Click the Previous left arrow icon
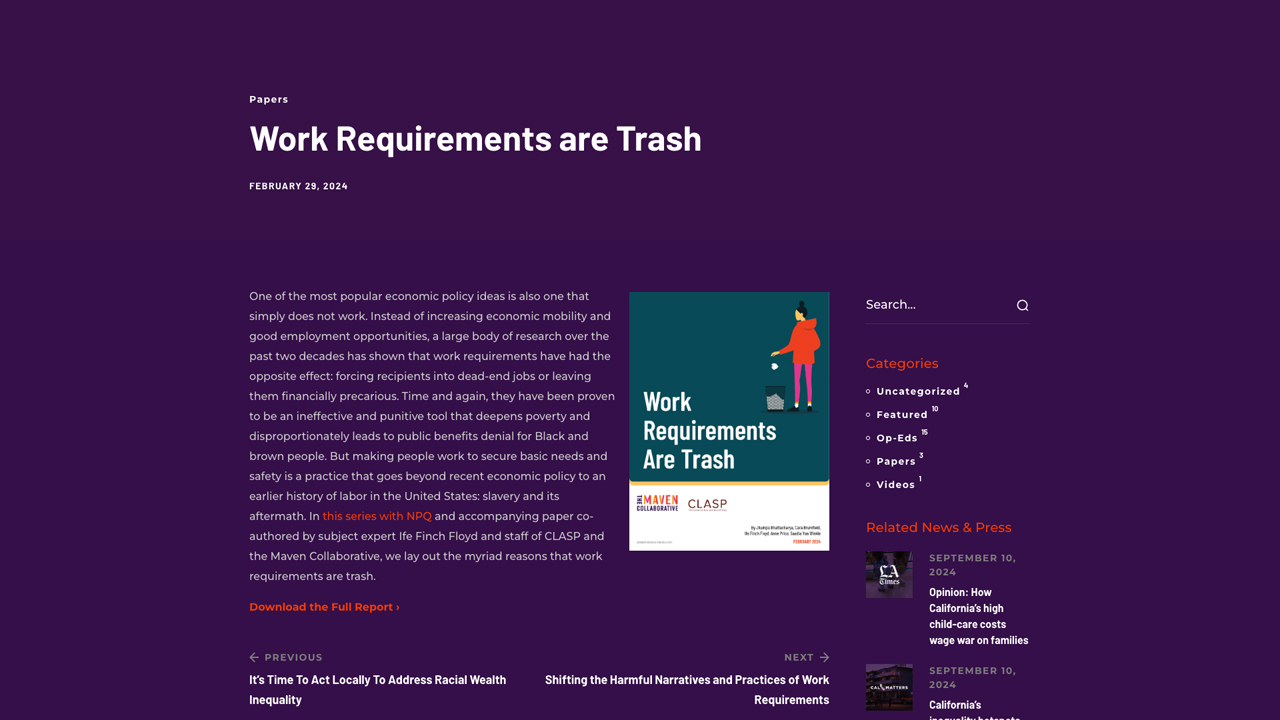Screen dimensions: 1280x720 [x=254, y=657]
